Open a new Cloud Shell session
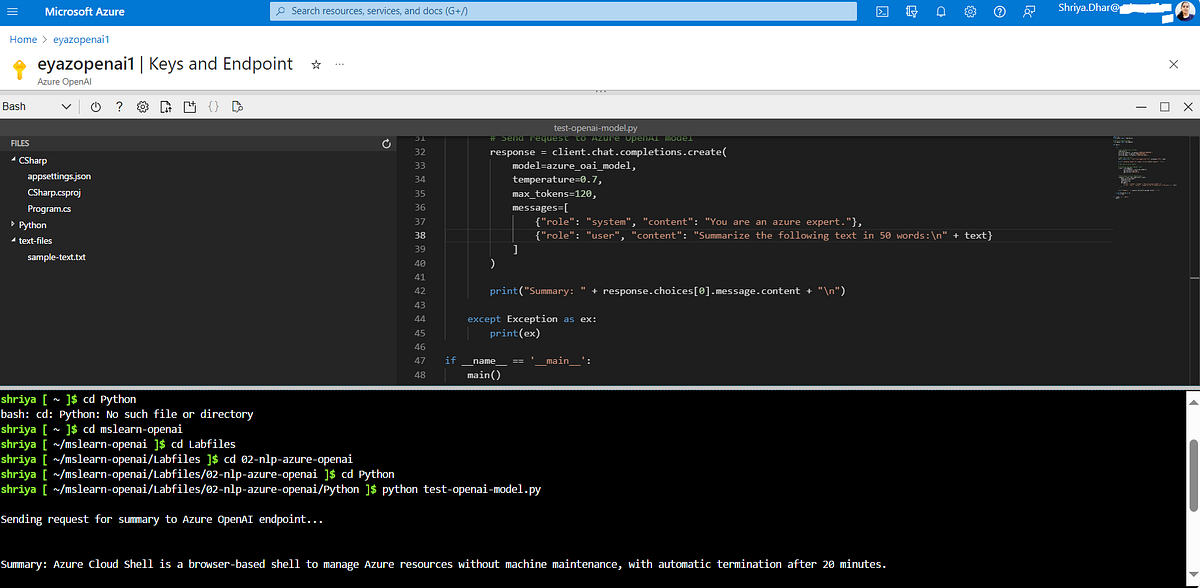 (189, 106)
